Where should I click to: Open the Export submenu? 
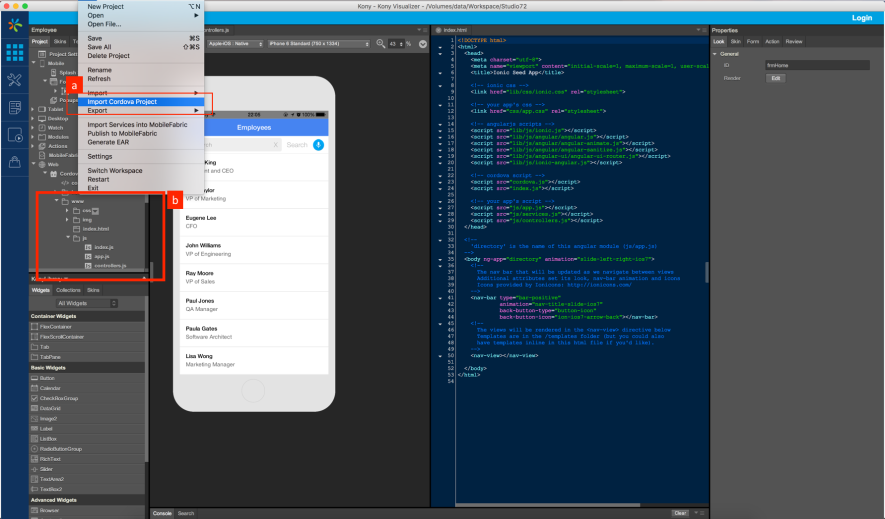[x=141, y=111]
